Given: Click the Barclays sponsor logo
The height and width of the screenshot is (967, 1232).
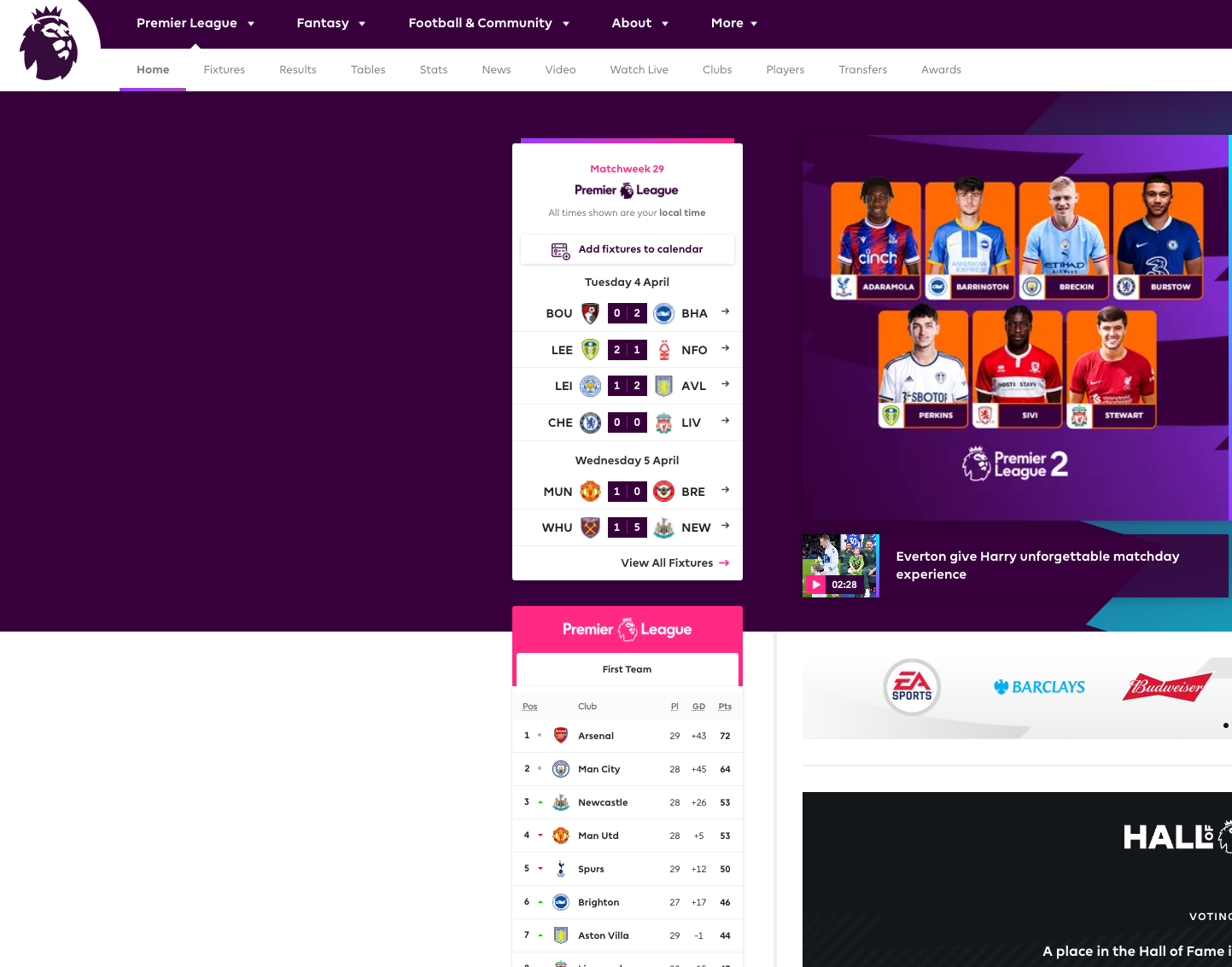Looking at the screenshot, I should click(1039, 687).
